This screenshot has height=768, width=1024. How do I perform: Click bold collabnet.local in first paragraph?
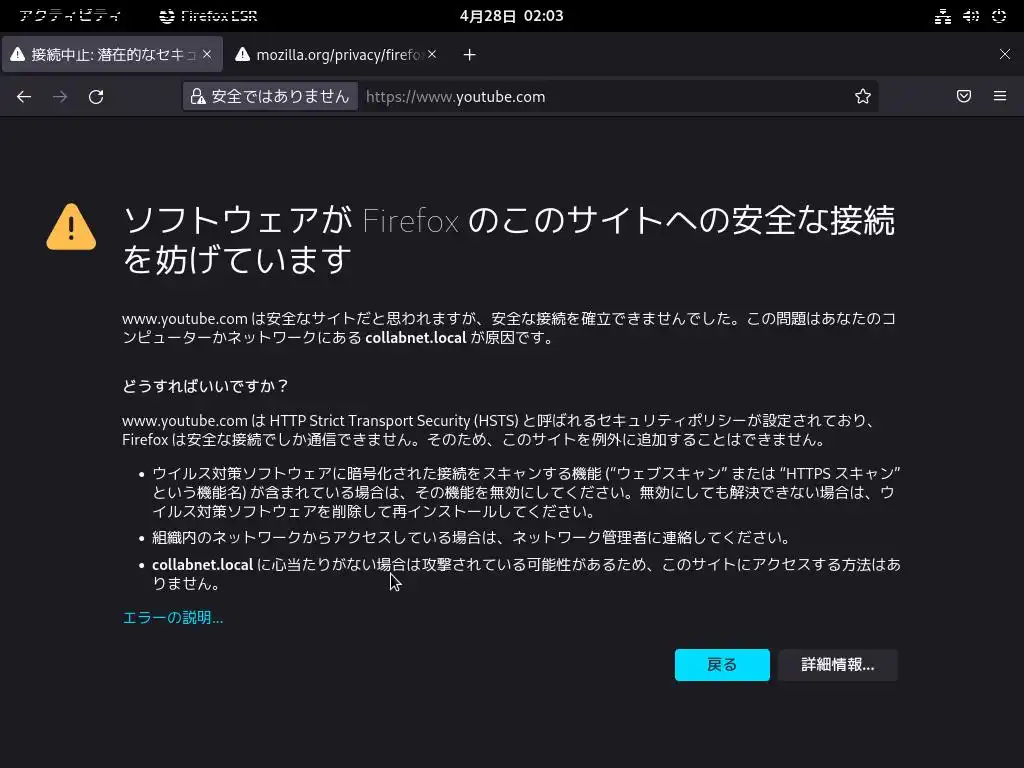point(415,338)
